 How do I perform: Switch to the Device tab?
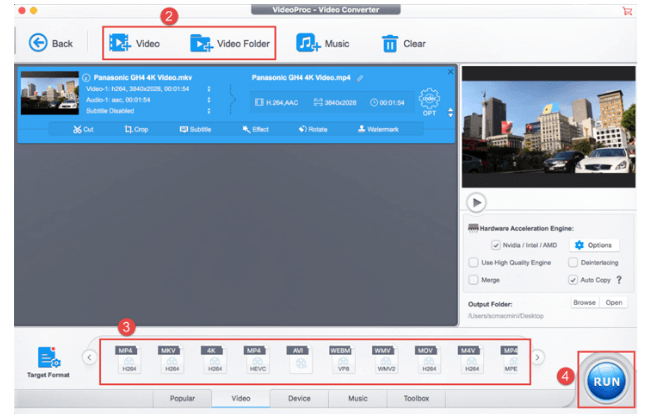click(x=299, y=398)
